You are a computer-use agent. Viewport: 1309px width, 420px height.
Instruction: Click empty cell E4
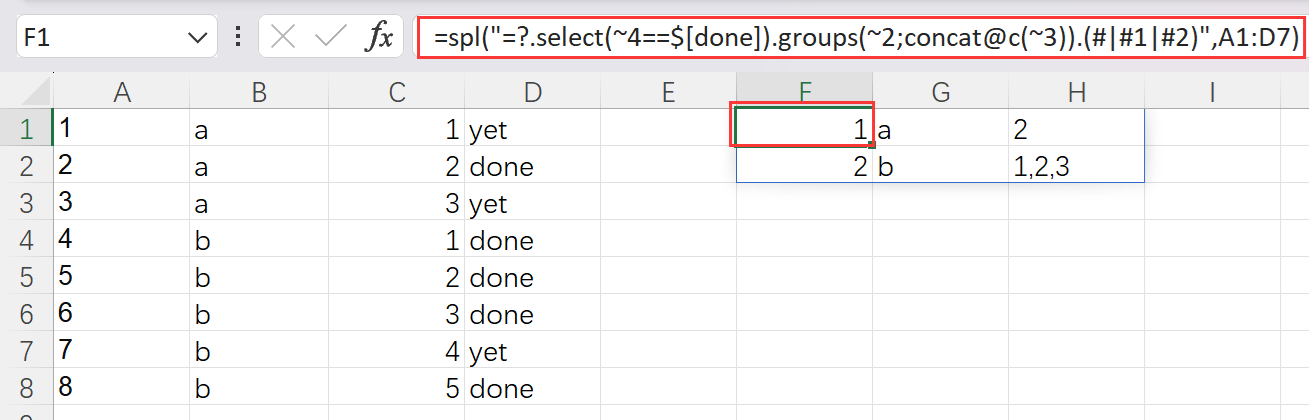(668, 240)
